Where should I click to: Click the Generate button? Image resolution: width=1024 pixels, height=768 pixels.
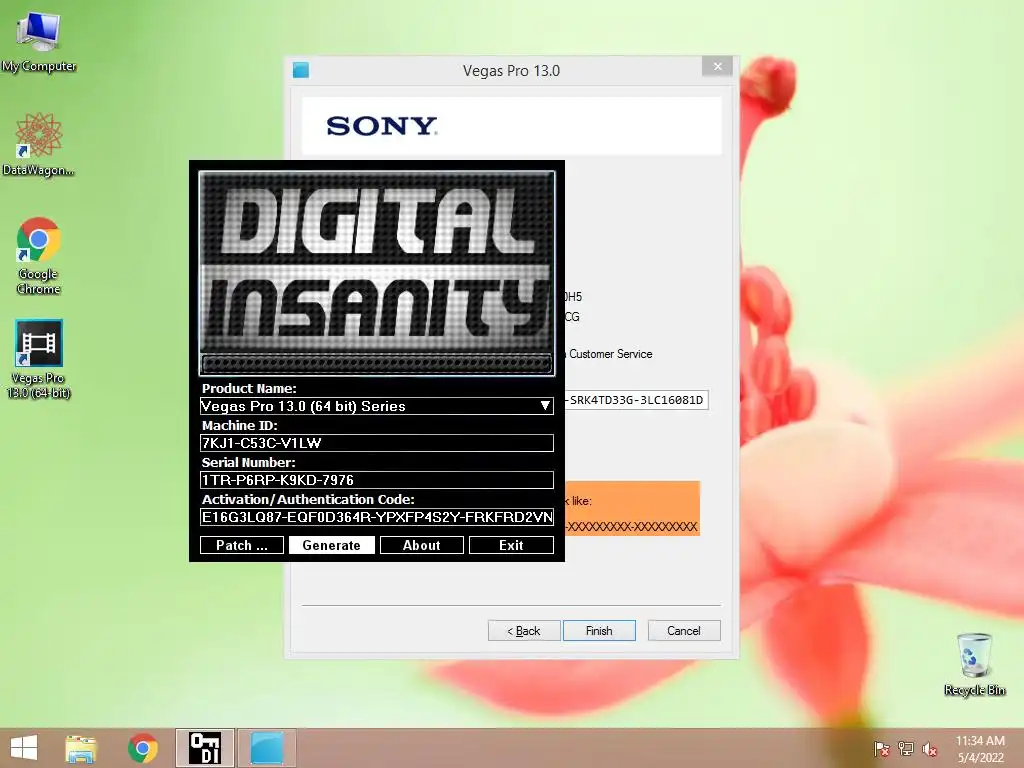332,545
